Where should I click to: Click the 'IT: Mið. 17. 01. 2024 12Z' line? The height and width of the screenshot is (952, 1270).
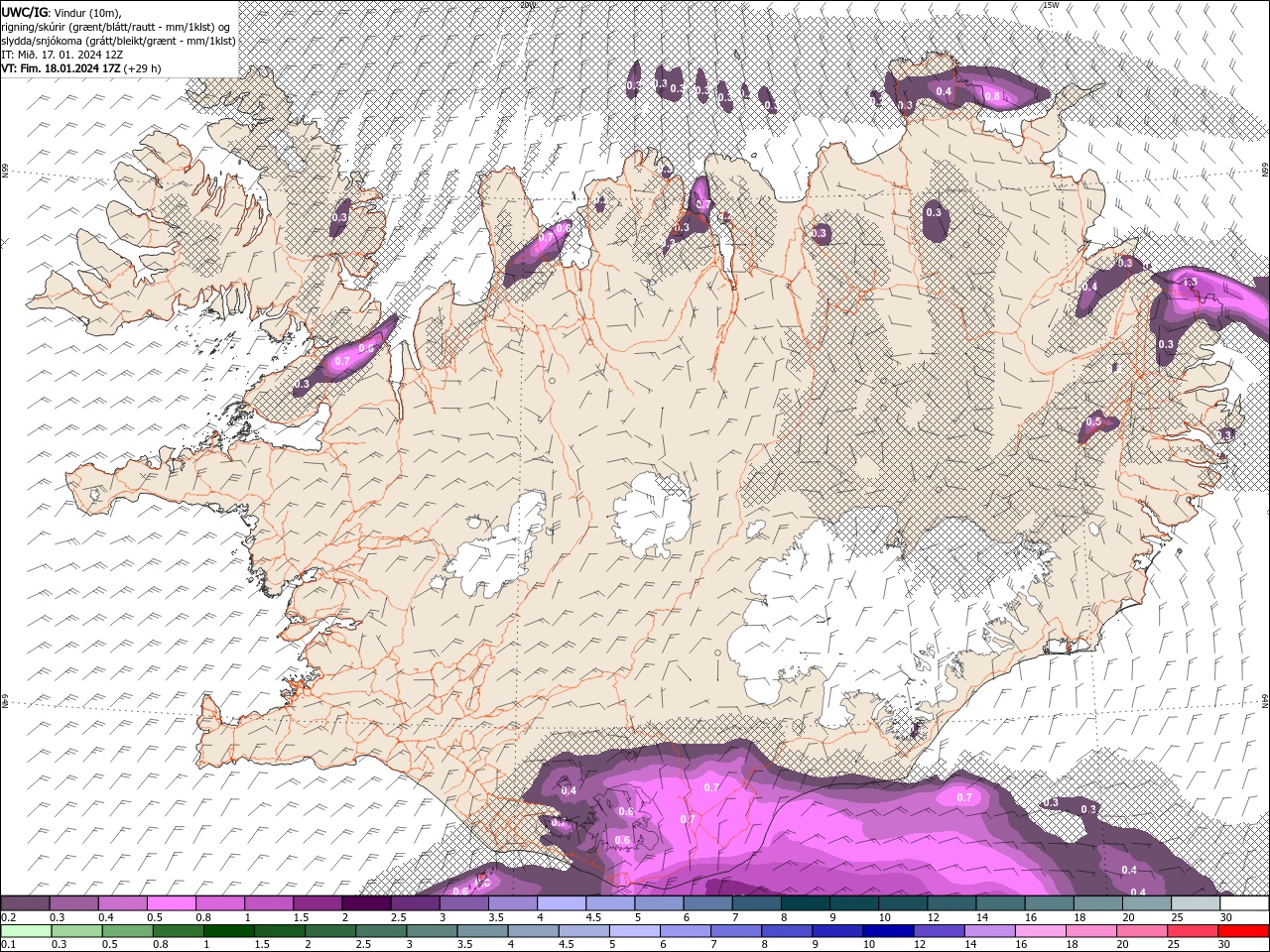coord(63,54)
